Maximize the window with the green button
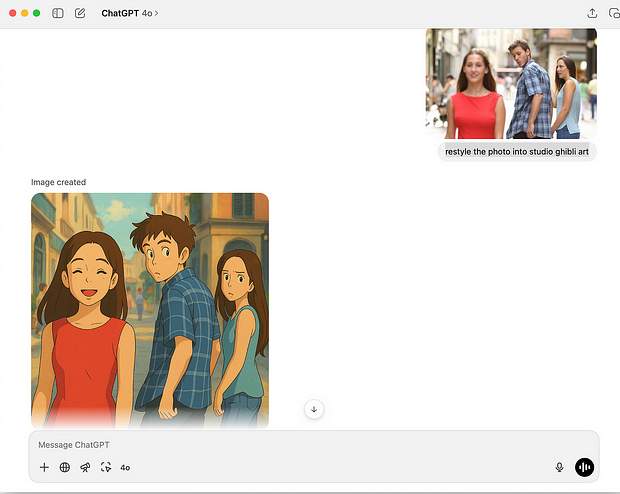The image size is (620, 494). click(36, 13)
